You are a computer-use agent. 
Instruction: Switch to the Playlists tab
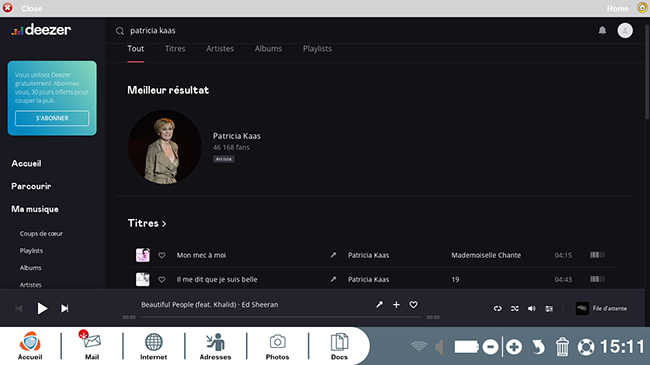tap(317, 49)
